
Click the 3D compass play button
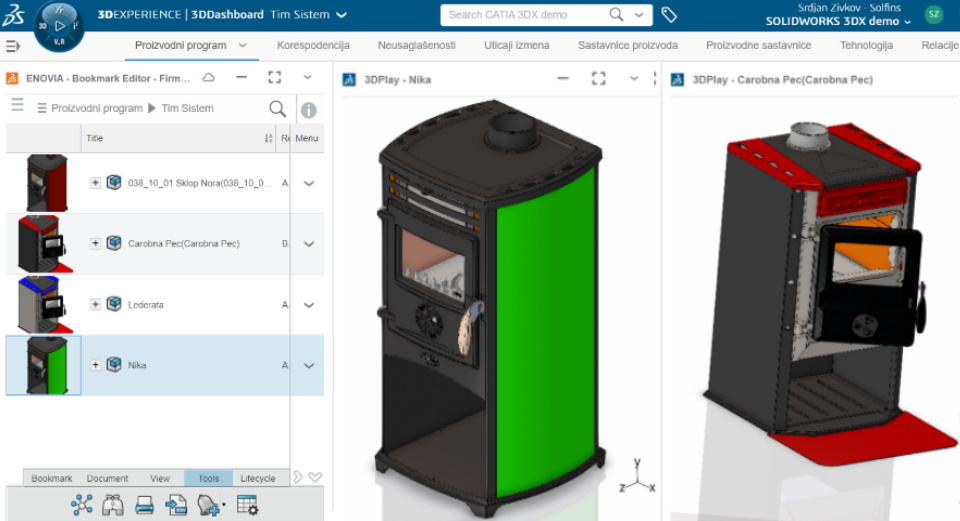pos(59,25)
